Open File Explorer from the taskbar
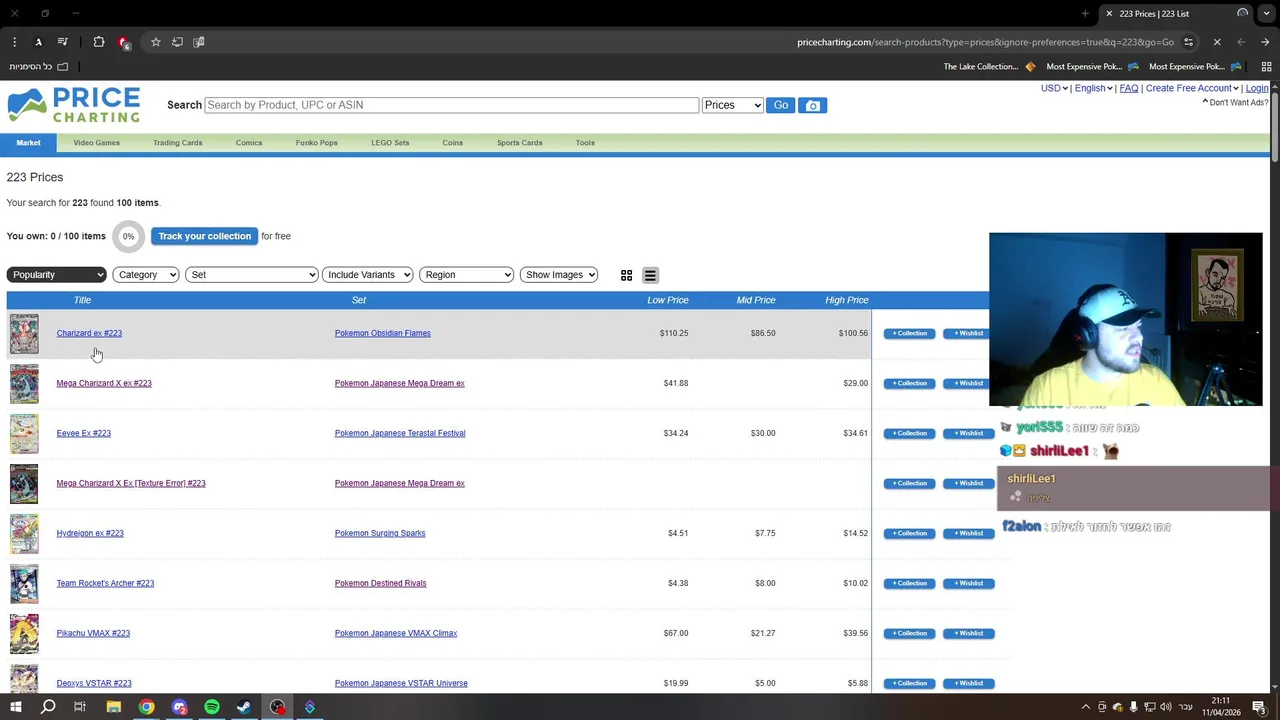 (113, 707)
